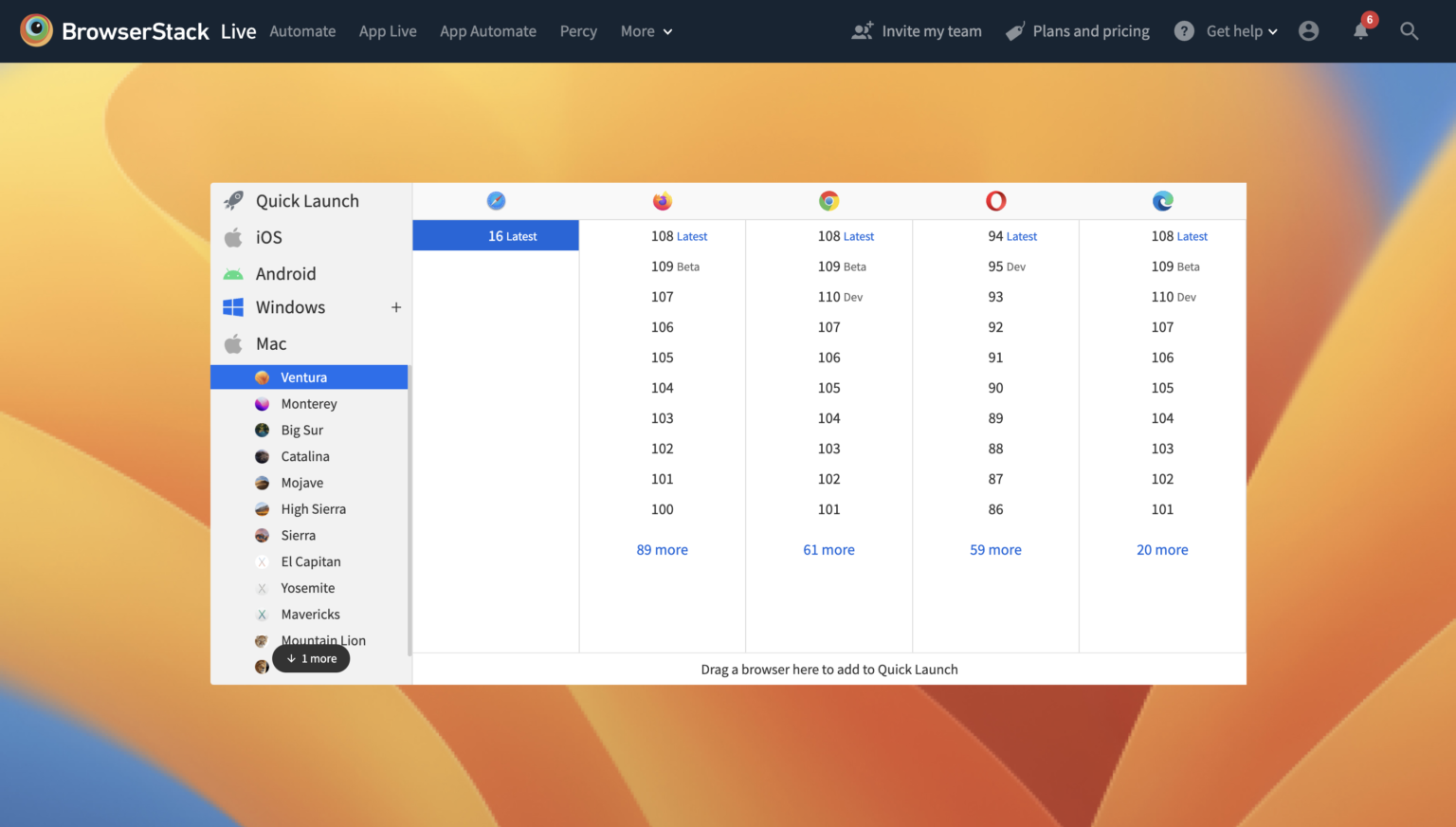Select the Edge browser icon
The width and height of the screenshot is (1456, 827).
tap(1162, 200)
